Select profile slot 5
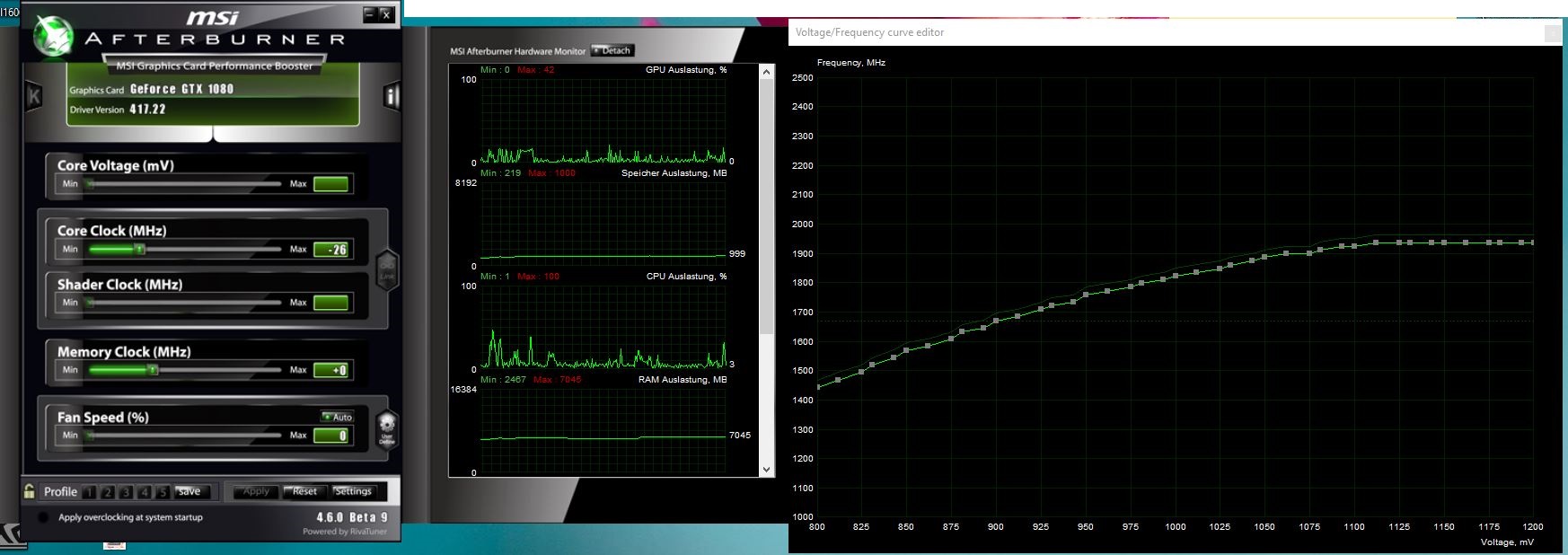This screenshot has height=555, width=1568. (x=163, y=492)
